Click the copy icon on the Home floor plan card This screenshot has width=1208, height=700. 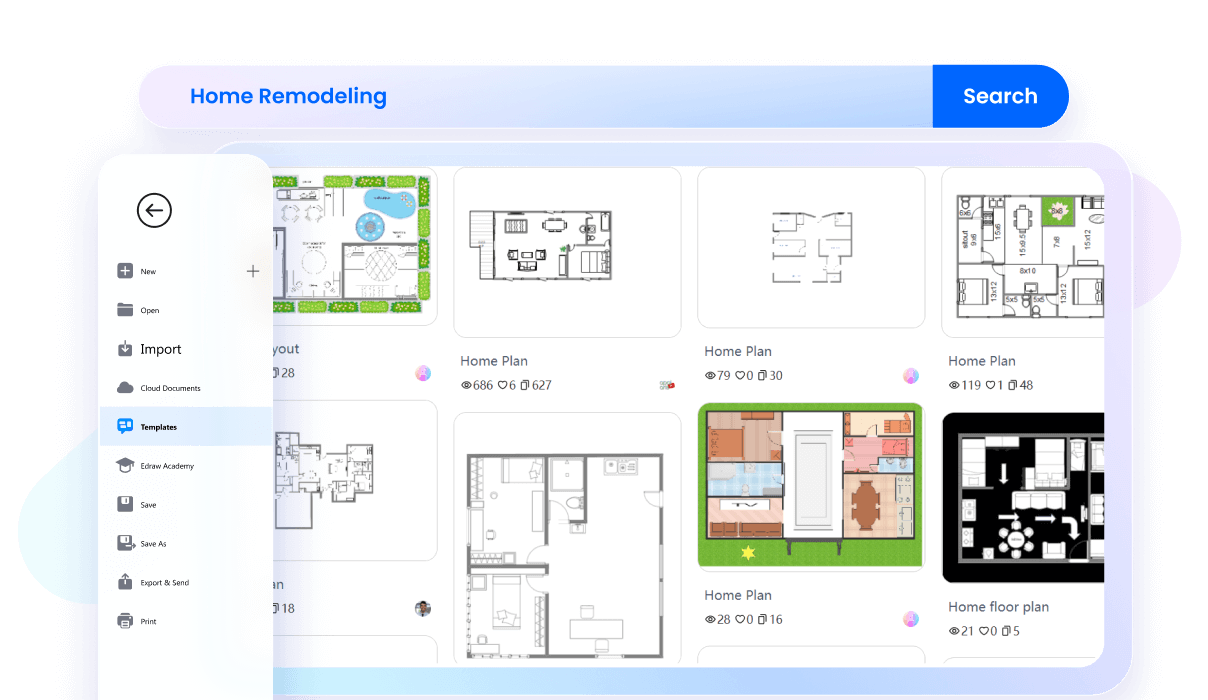tap(1006, 631)
